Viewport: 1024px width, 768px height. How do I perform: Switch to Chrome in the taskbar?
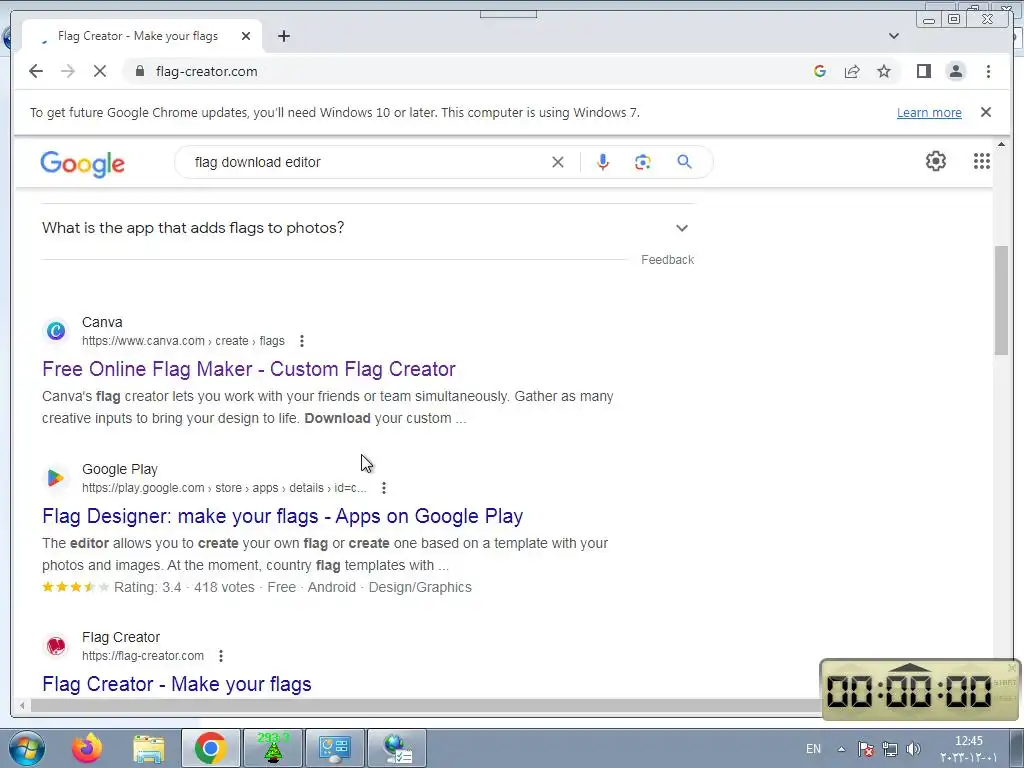coord(210,748)
